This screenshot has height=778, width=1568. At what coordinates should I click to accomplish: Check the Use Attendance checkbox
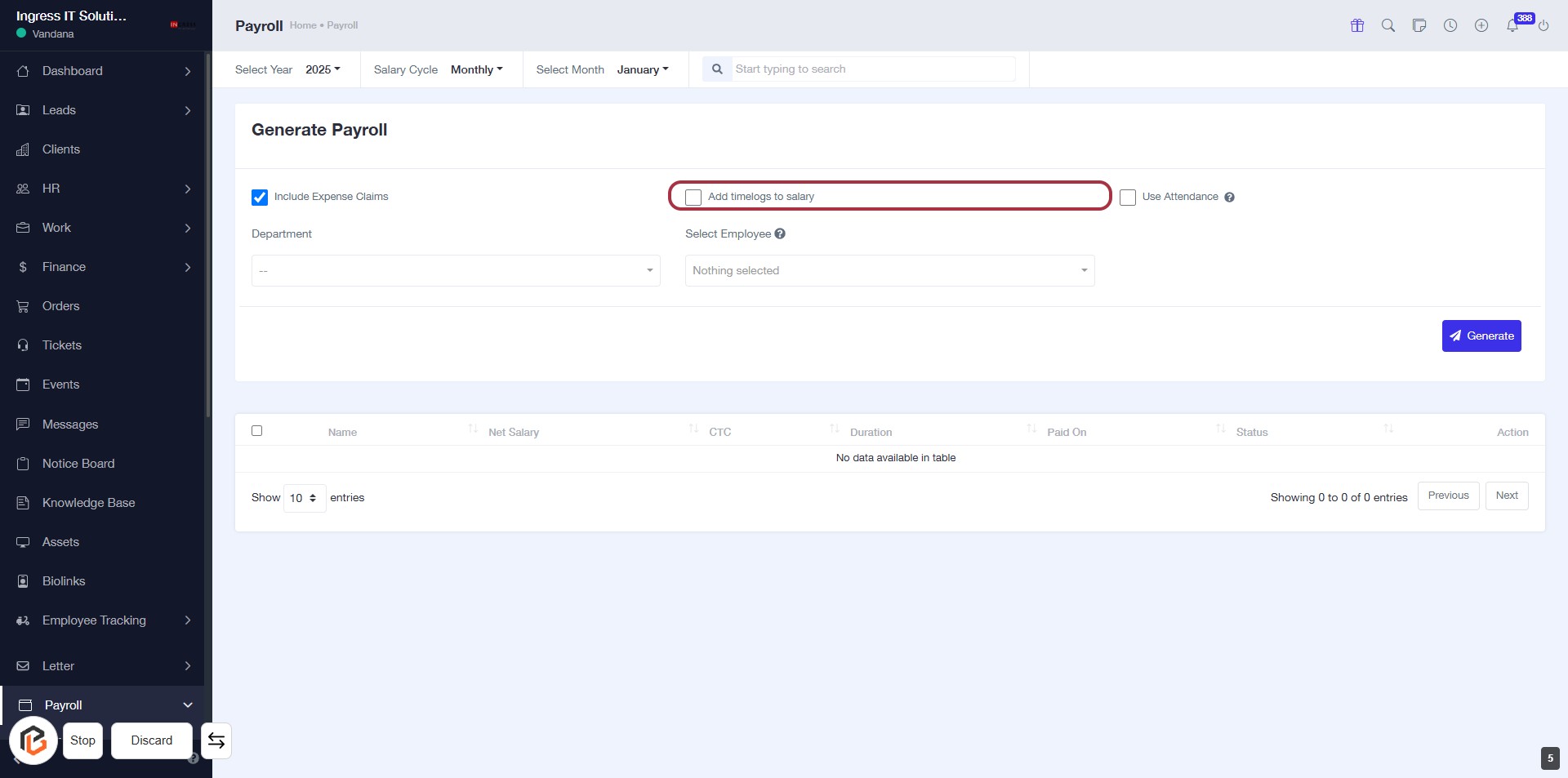pos(1128,198)
